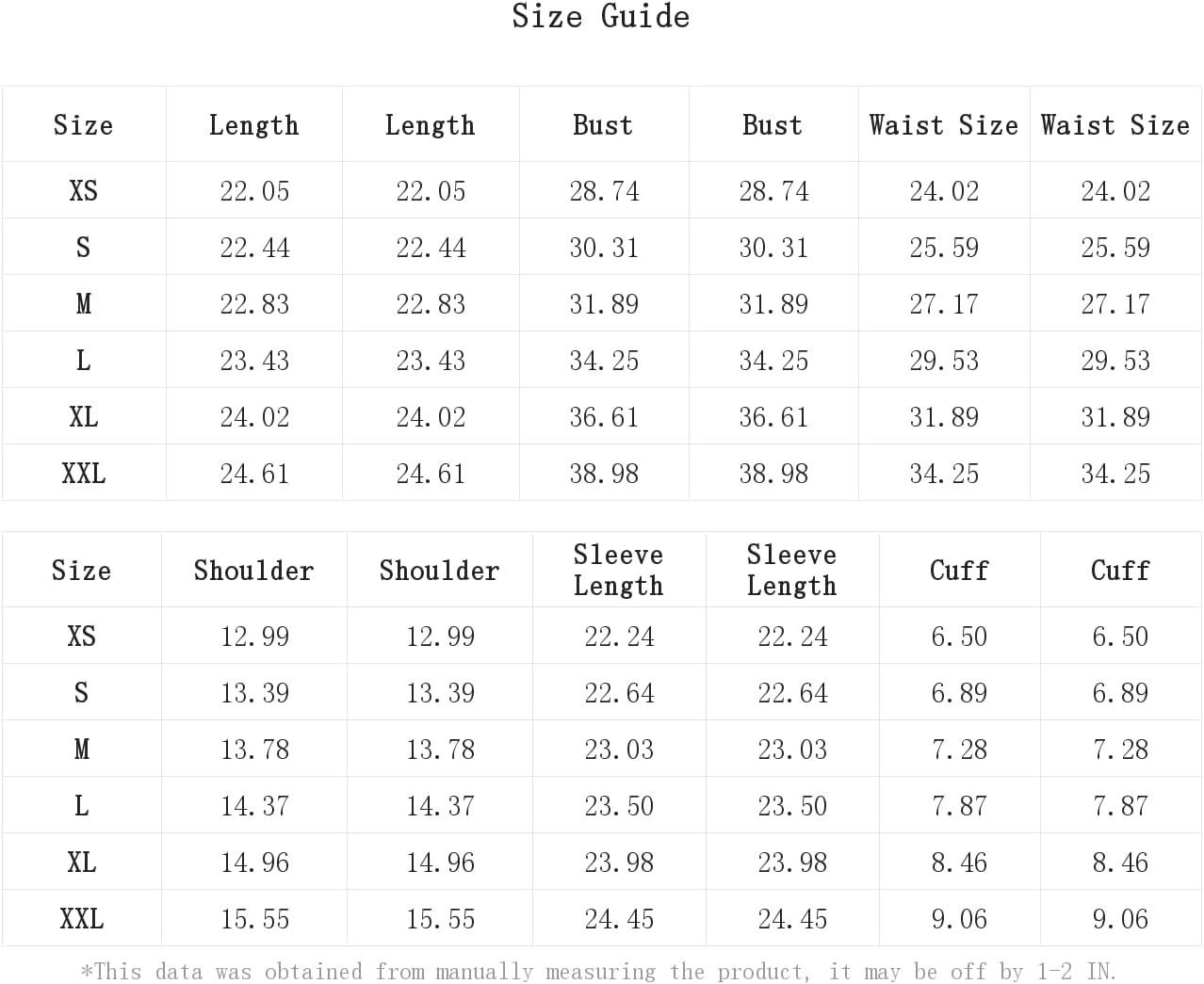
Task: Select the Size header of bottom table
Action: coord(82,571)
